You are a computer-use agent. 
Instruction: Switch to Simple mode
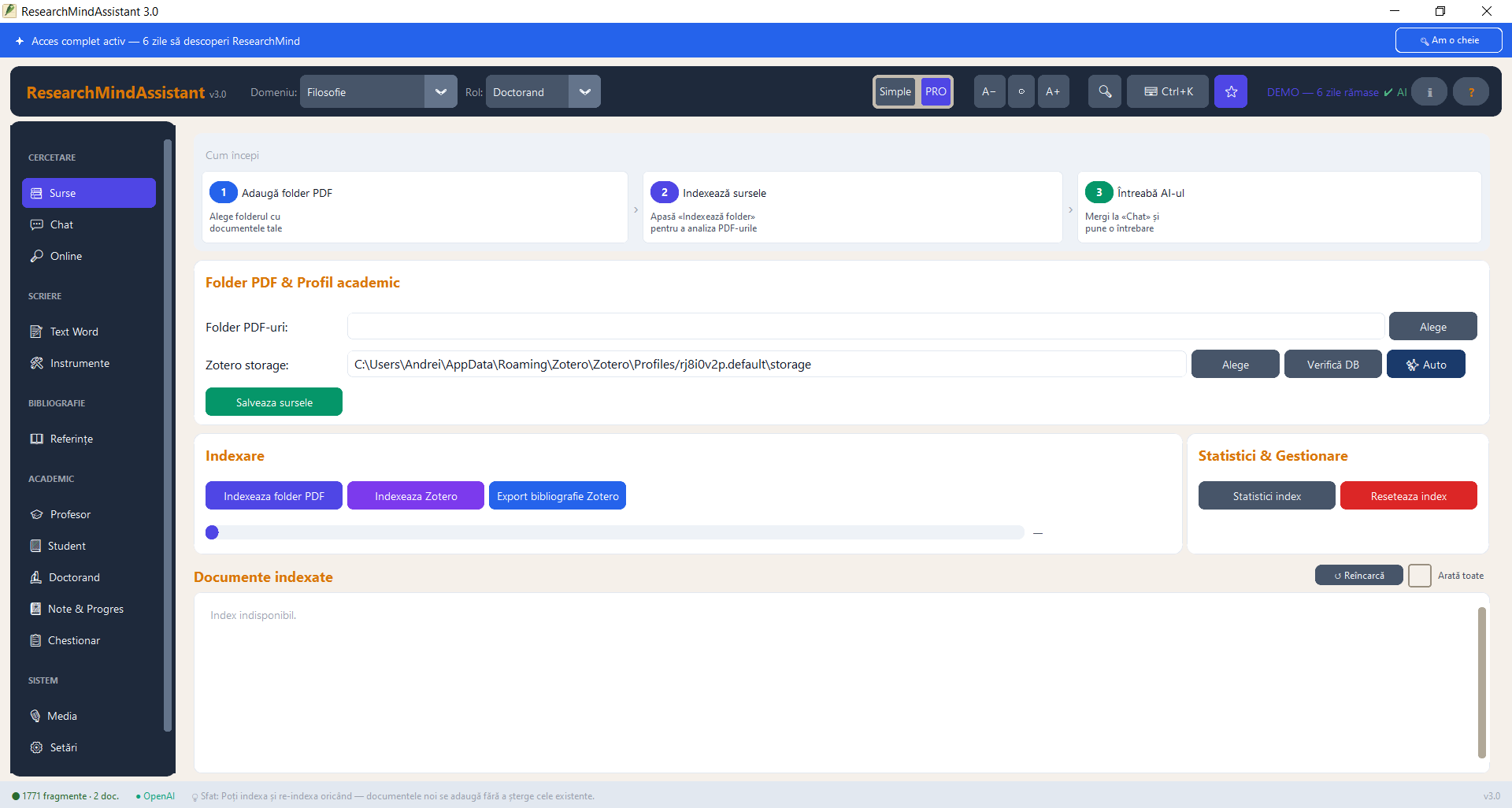point(895,91)
